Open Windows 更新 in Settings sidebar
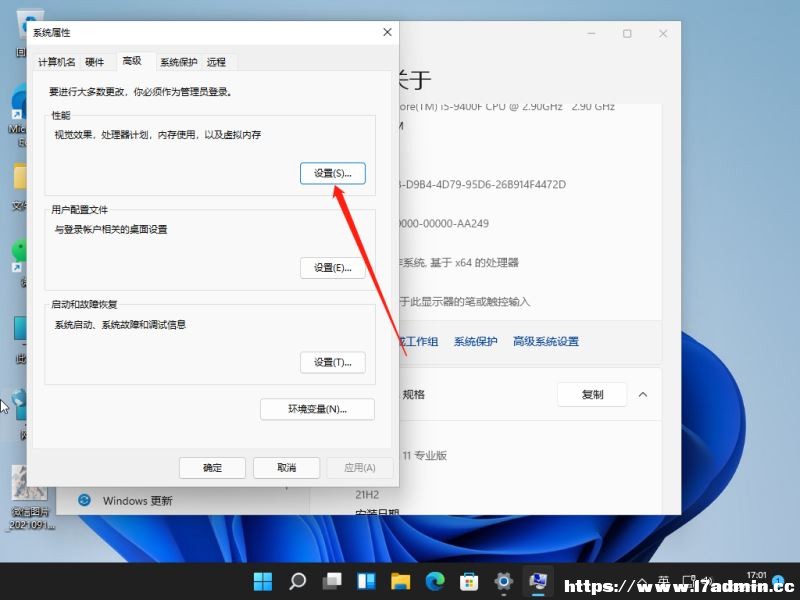The image size is (800, 600). click(x=138, y=501)
